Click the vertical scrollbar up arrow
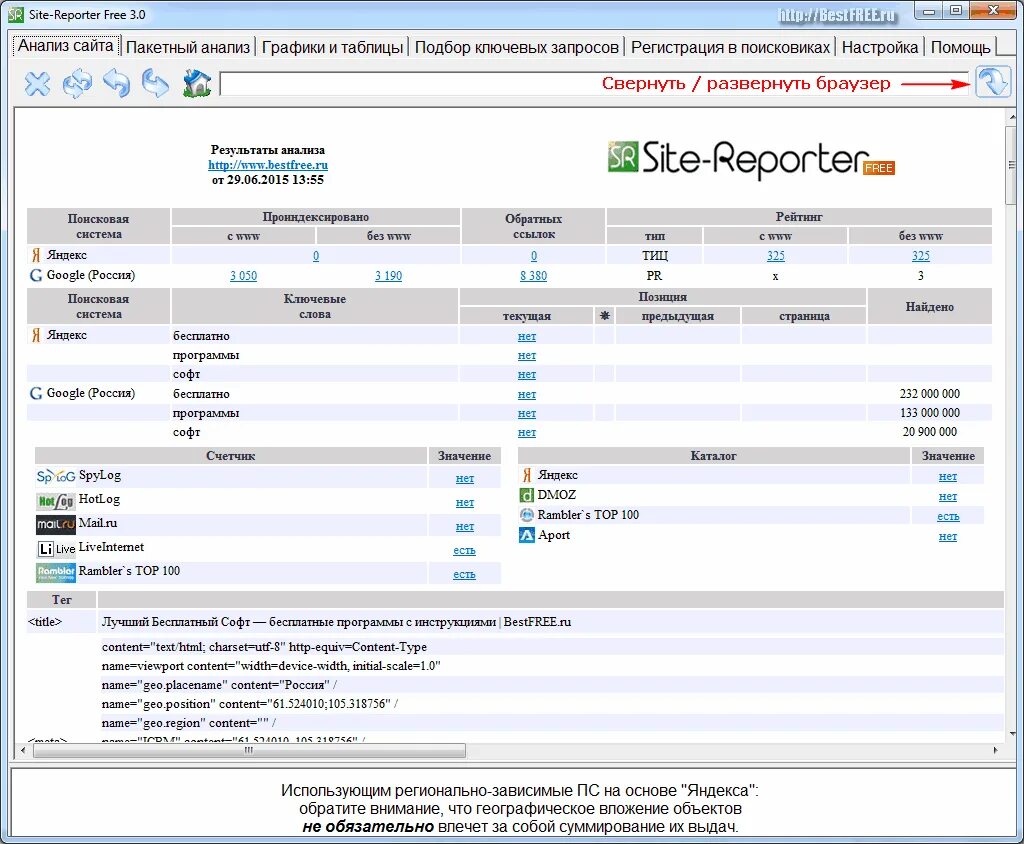Image resolution: width=1024 pixels, height=844 pixels. point(1012,116)
